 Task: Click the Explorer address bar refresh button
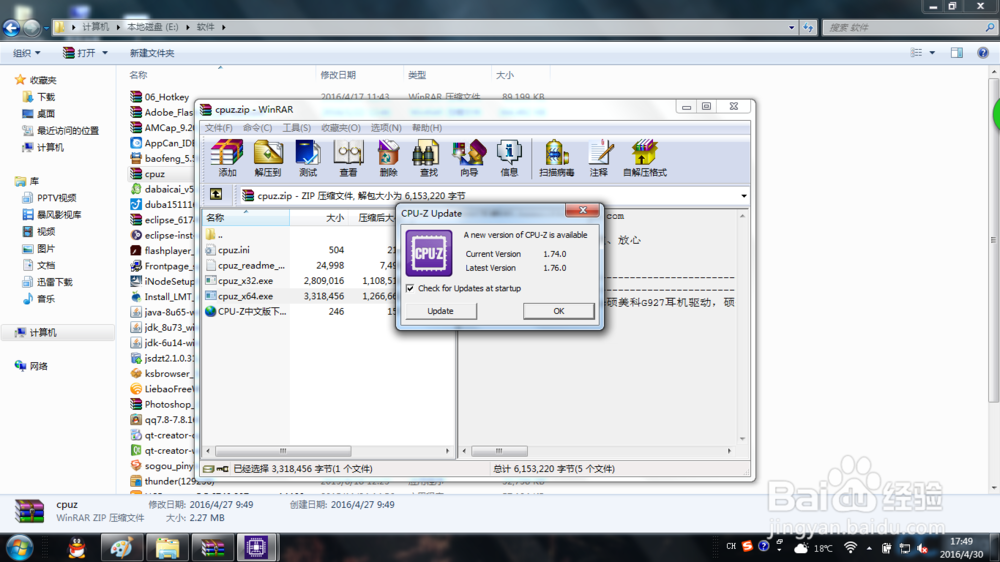pos(808,27)
